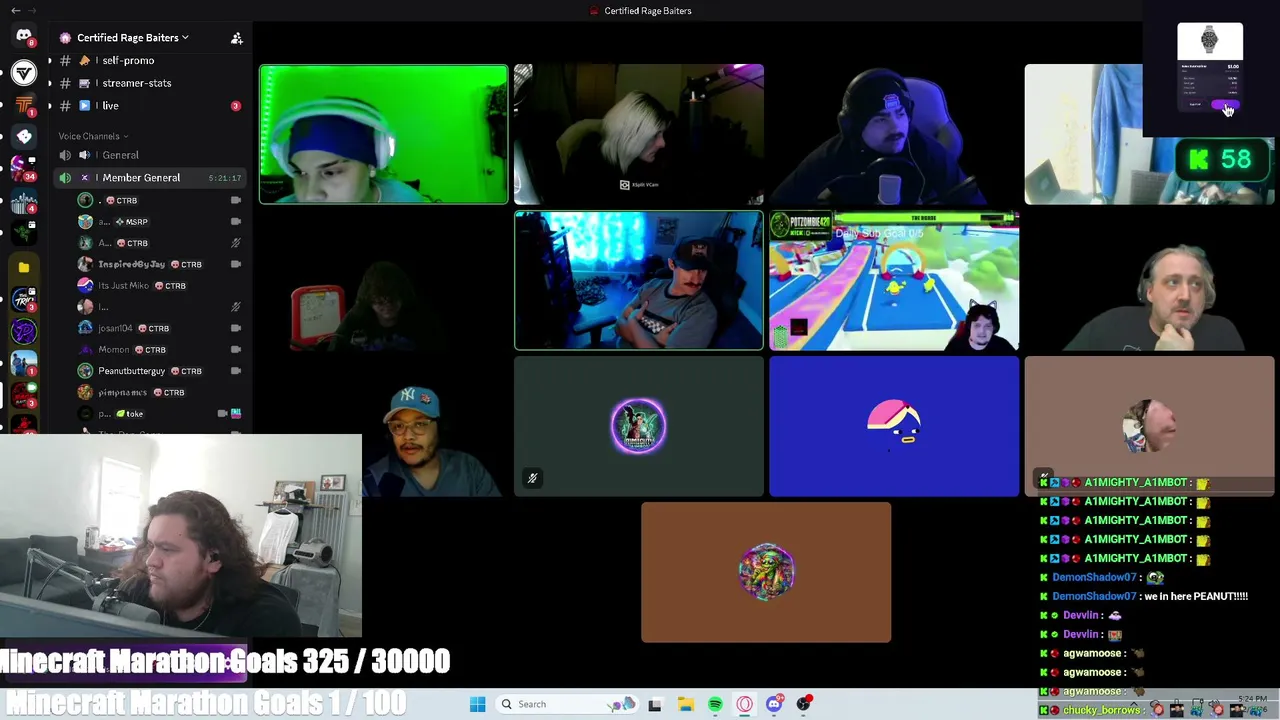The width and height of the screenshot is (1280, 720).
Task: Open the purple P-logo server icon
Action: [x=24, y=331]
